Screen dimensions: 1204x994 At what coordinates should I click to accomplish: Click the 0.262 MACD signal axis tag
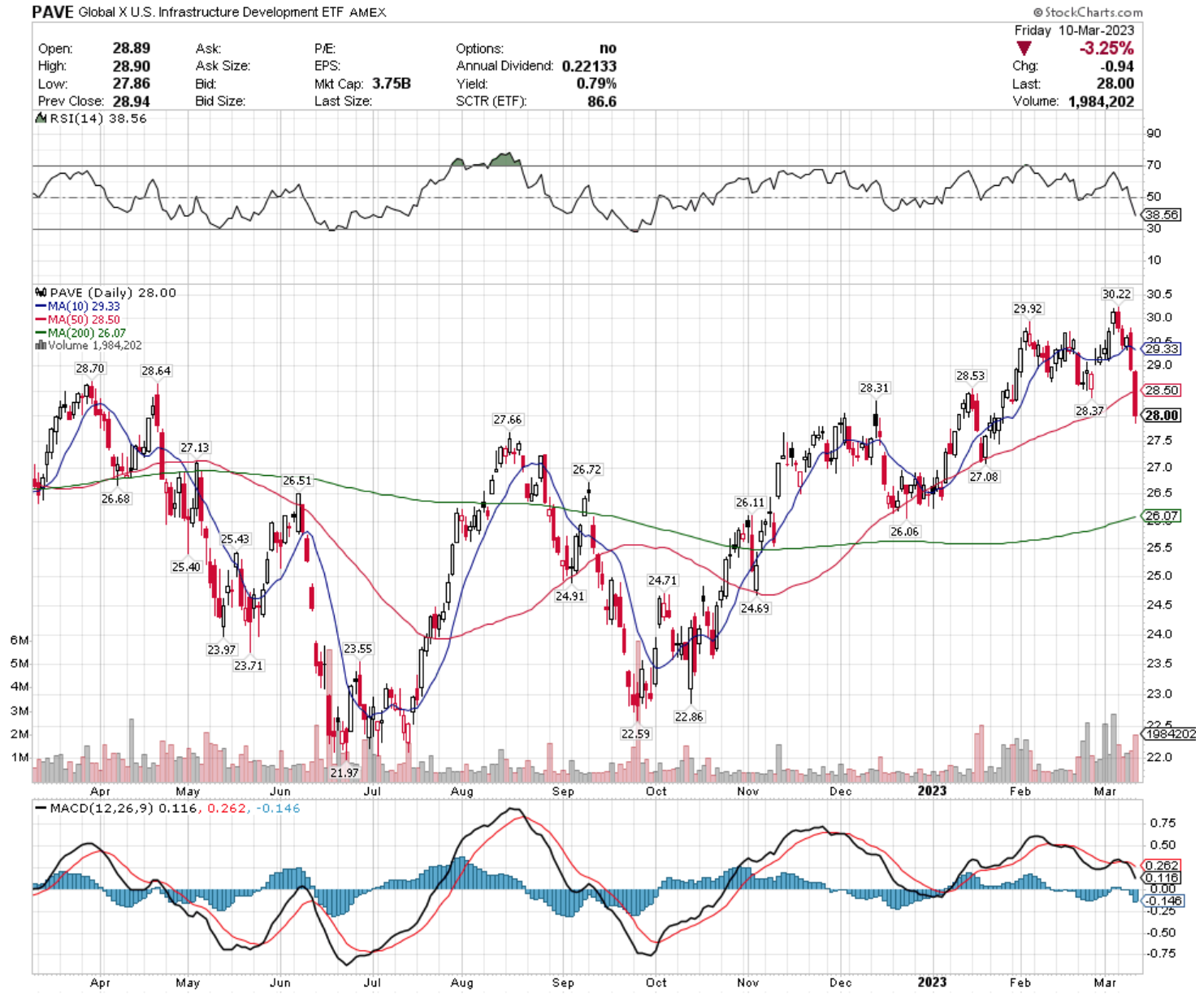(x=1162, y=867)
